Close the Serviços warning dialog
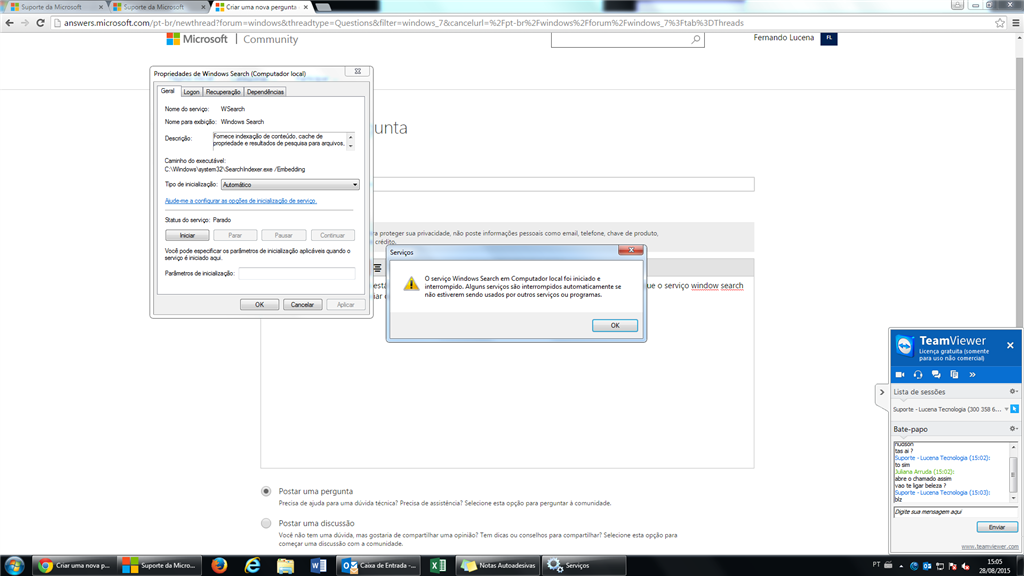 (631, 250)
